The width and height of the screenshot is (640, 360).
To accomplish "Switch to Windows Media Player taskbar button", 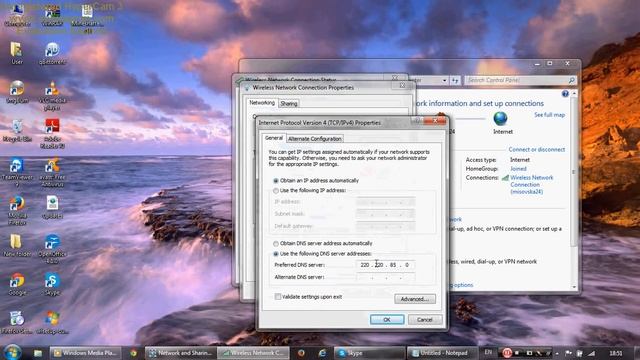I will [x=85, y=353].
